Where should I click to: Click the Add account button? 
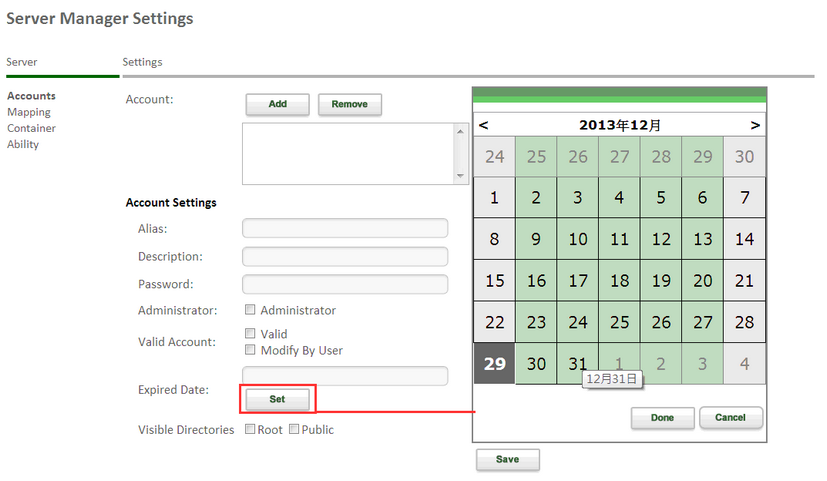[x=277, y=104]
